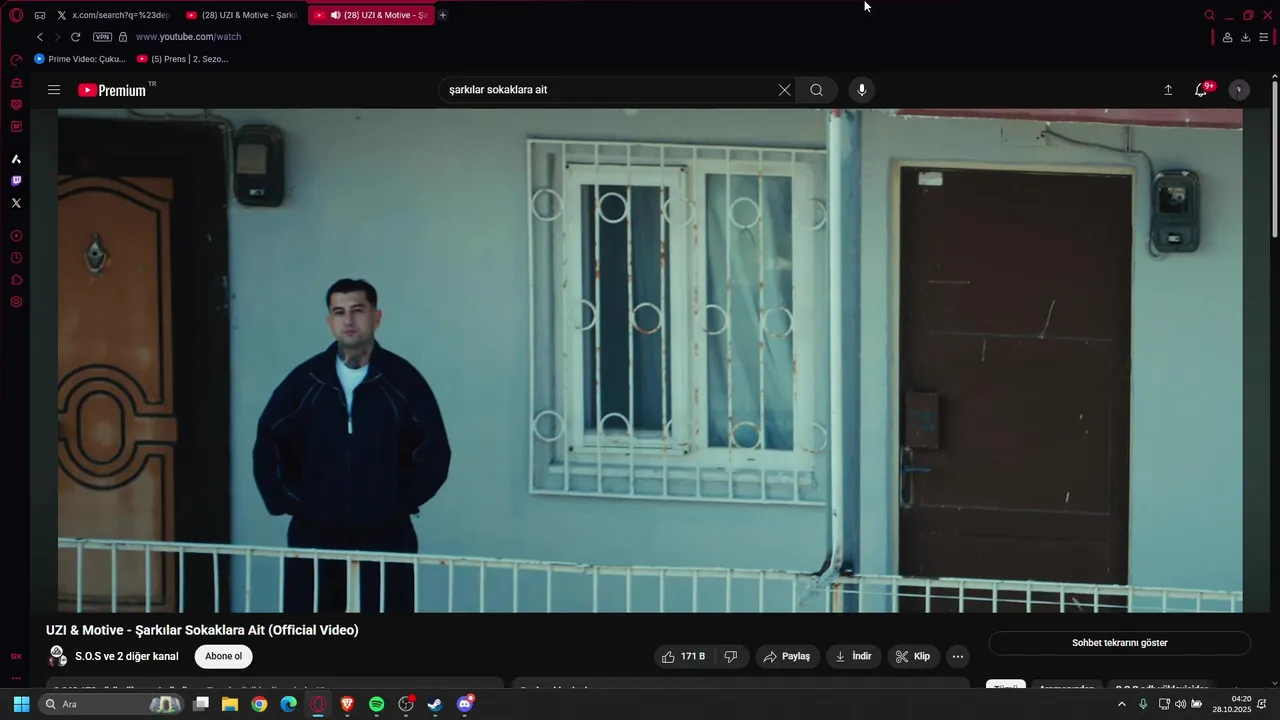Open Discord from the taskbar
The width and height of the screenshot is (1280, 720).
click(464, 705)
